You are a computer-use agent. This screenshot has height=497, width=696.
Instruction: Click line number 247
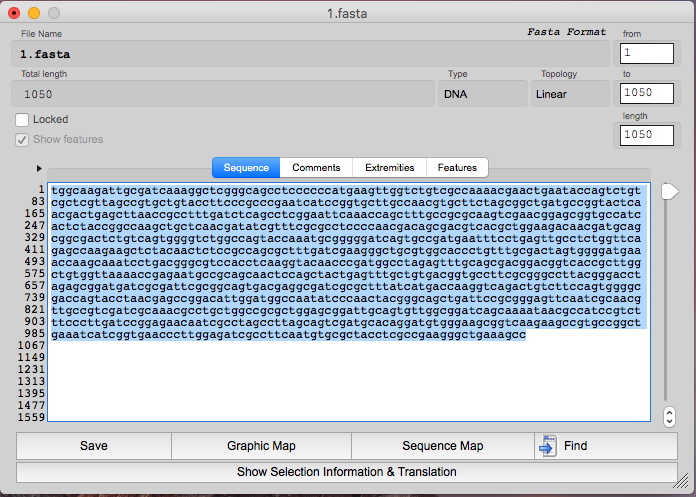point(35,225)
